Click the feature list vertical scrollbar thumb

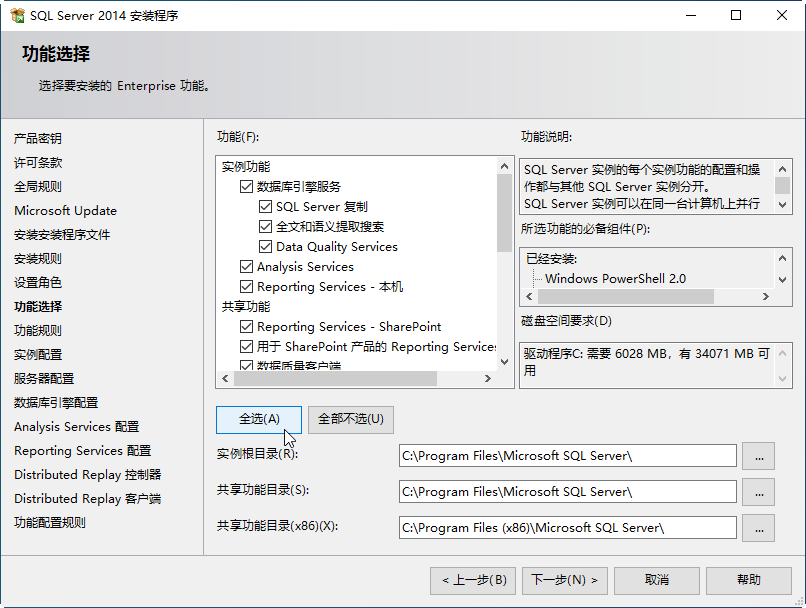504,213
